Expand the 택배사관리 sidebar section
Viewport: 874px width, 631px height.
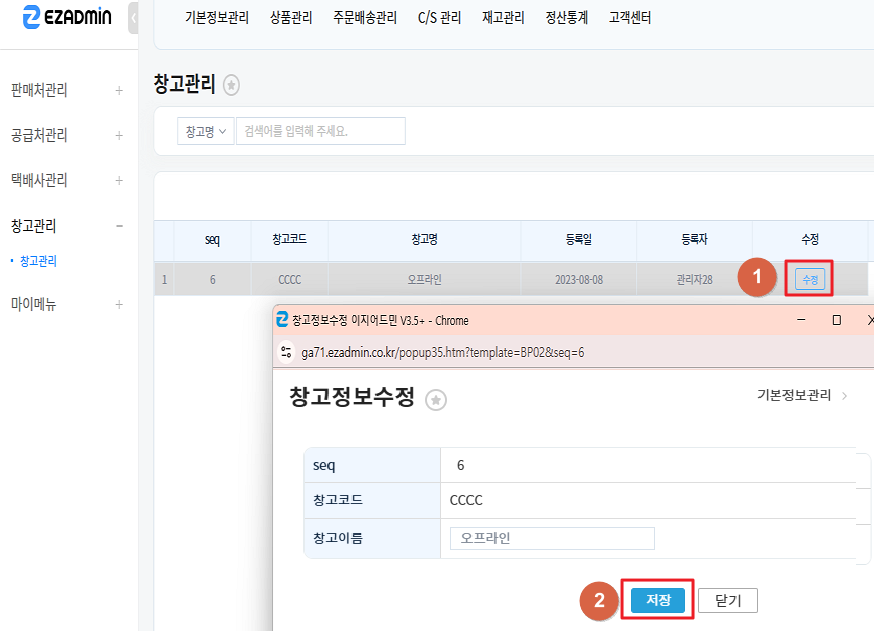click(119, 180)
